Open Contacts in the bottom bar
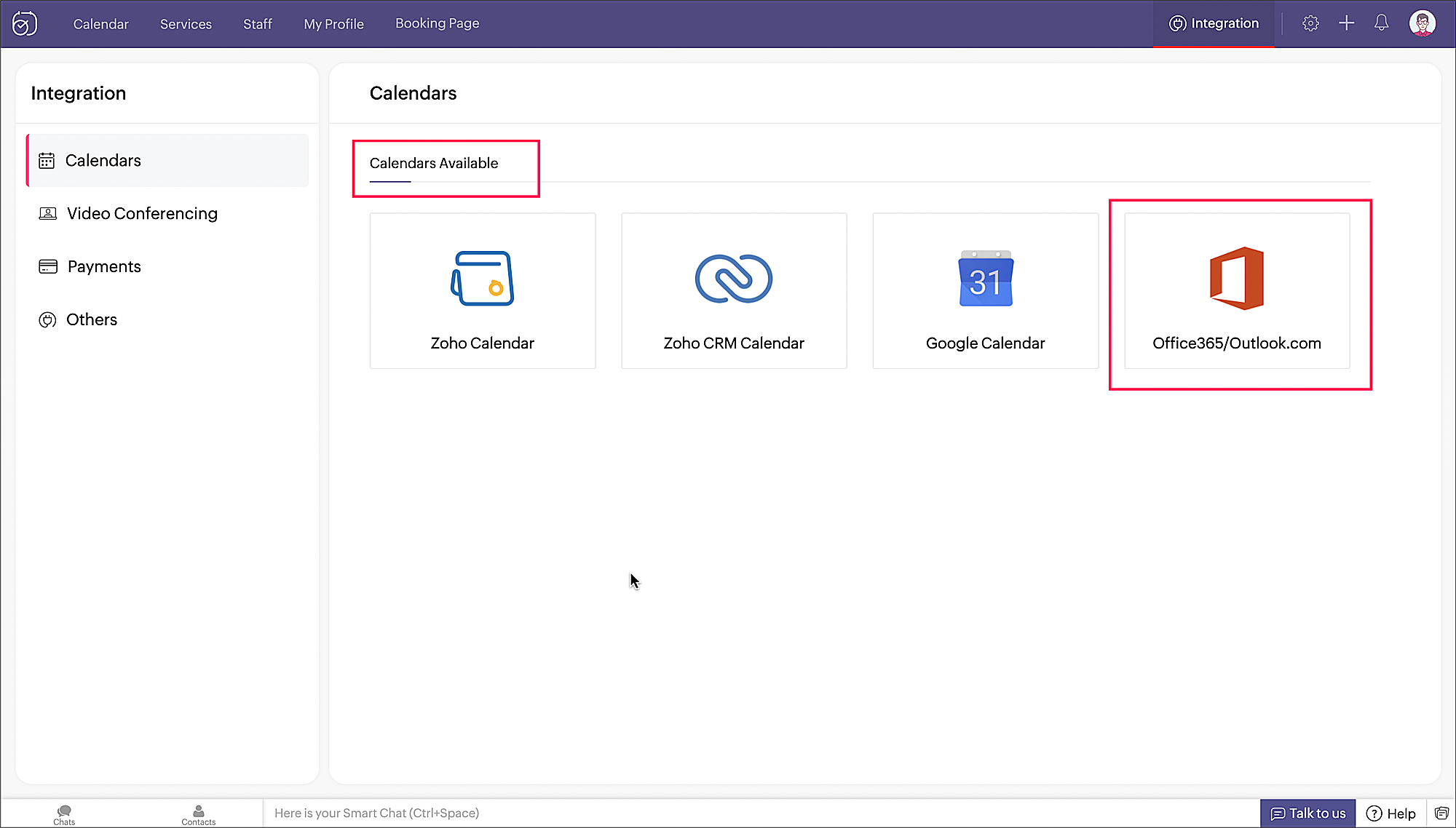The image size is (1456, 828). tap(198, 814)
